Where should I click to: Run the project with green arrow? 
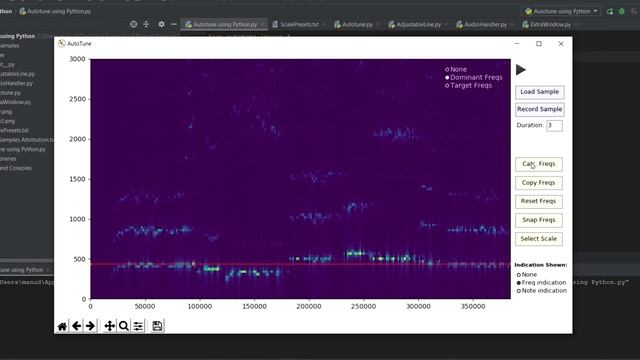tap(610, 11)
